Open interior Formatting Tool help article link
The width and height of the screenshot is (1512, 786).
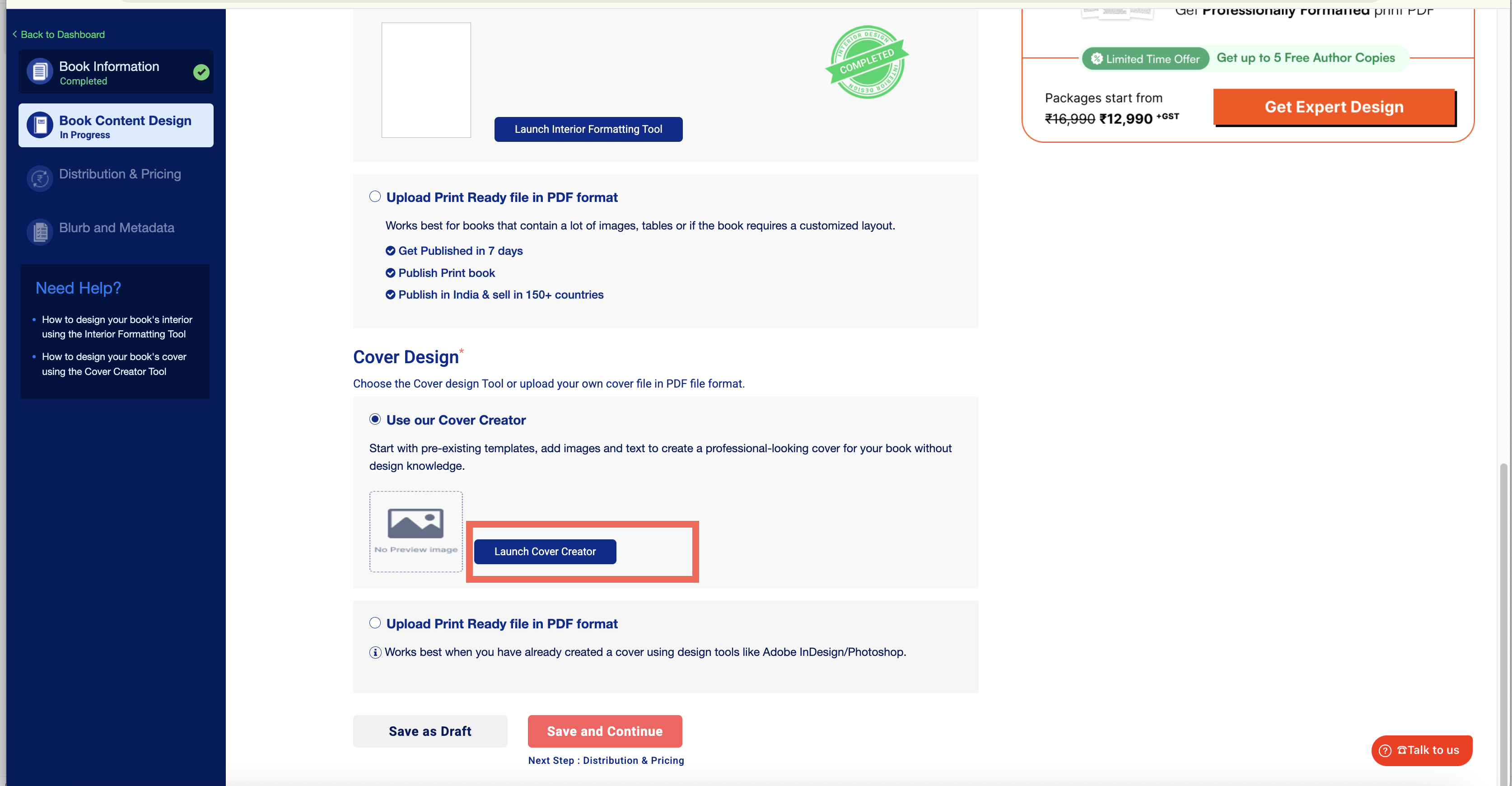(117, 327)
